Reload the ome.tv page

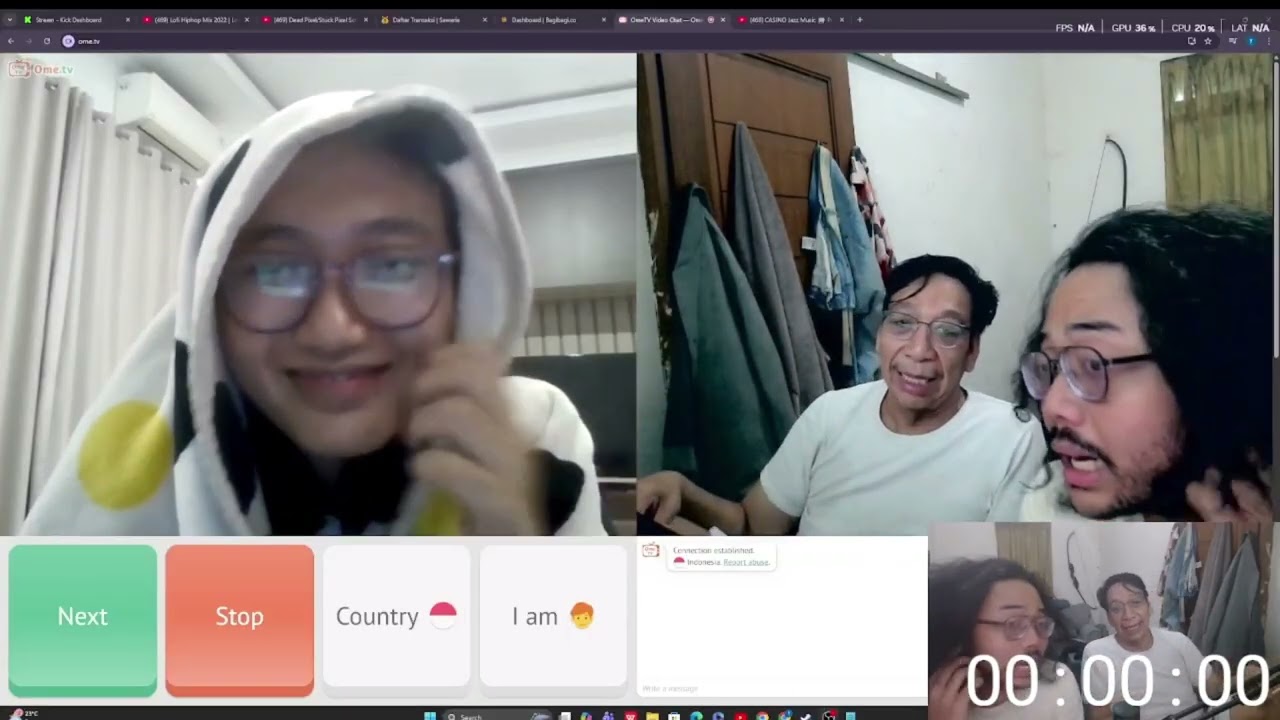pyautogui.click(x=47, y=41)
